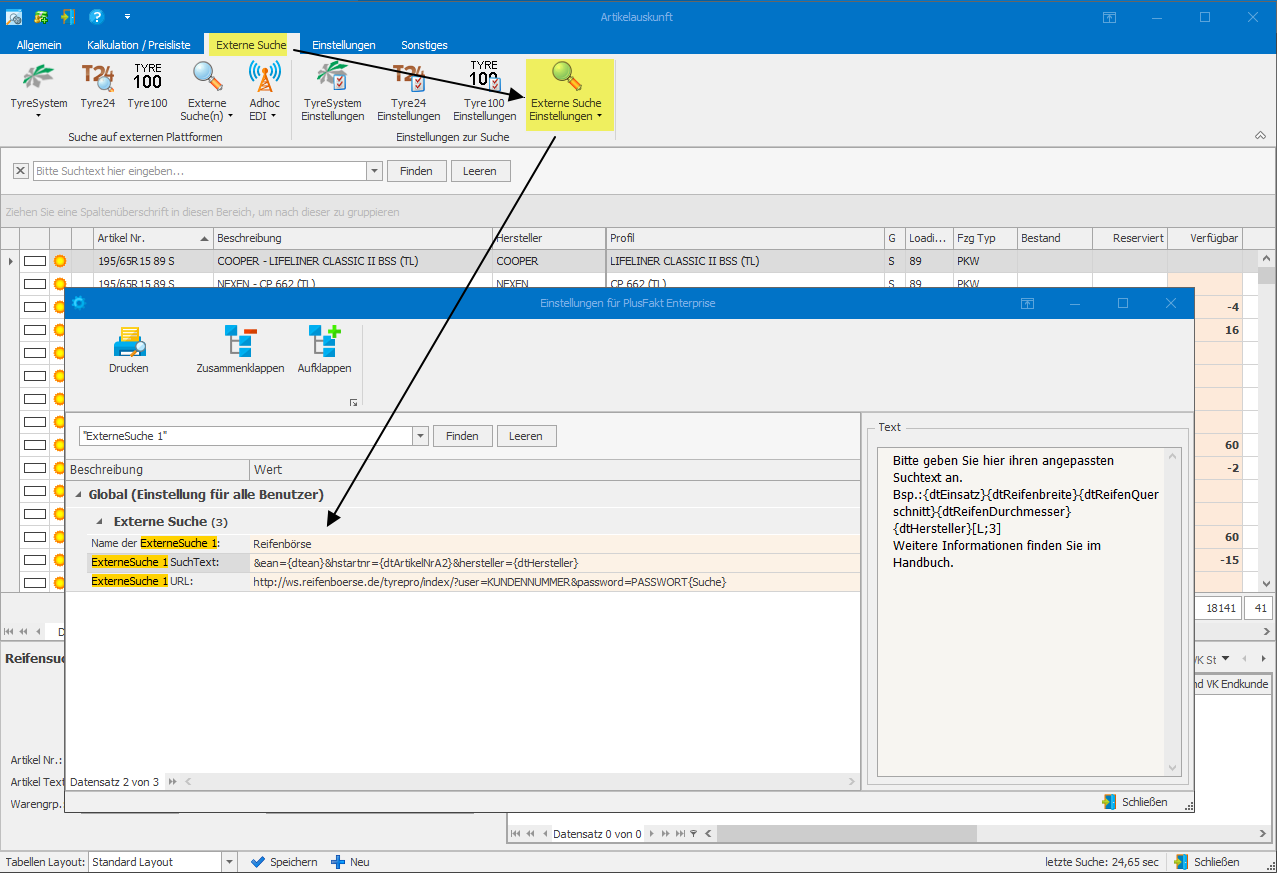Open Externe Suche(n) dropdown arrow
Screen dimensions: 1277x873
tap(230, 116)
